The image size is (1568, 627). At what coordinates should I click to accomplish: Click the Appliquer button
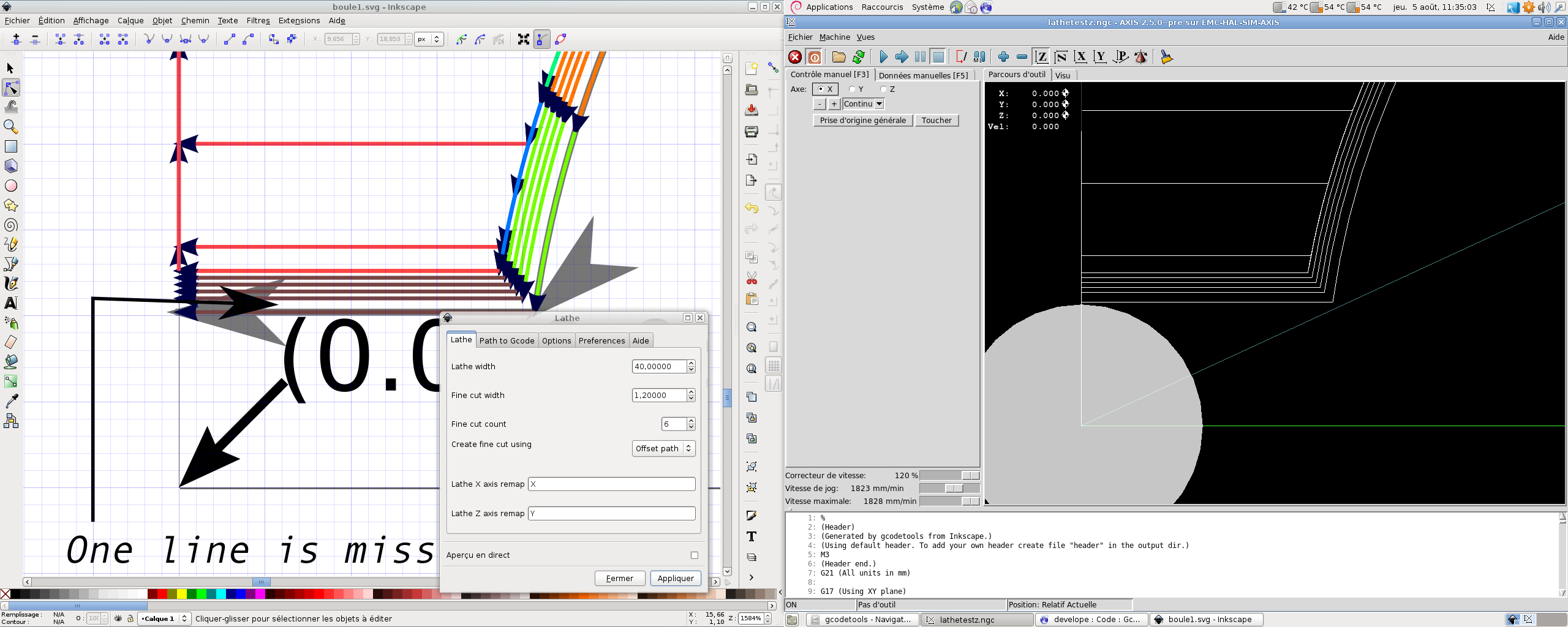(x=675, y=578)
